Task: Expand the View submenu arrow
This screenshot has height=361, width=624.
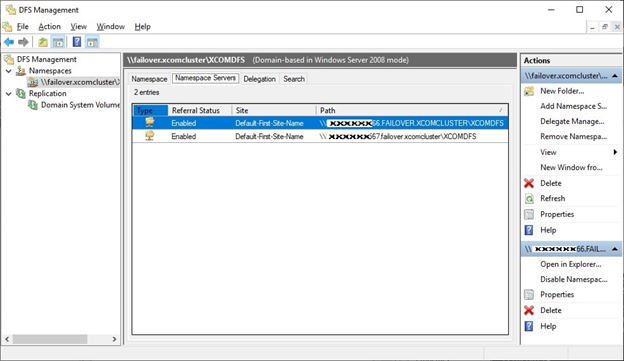Action: [615, 152]
